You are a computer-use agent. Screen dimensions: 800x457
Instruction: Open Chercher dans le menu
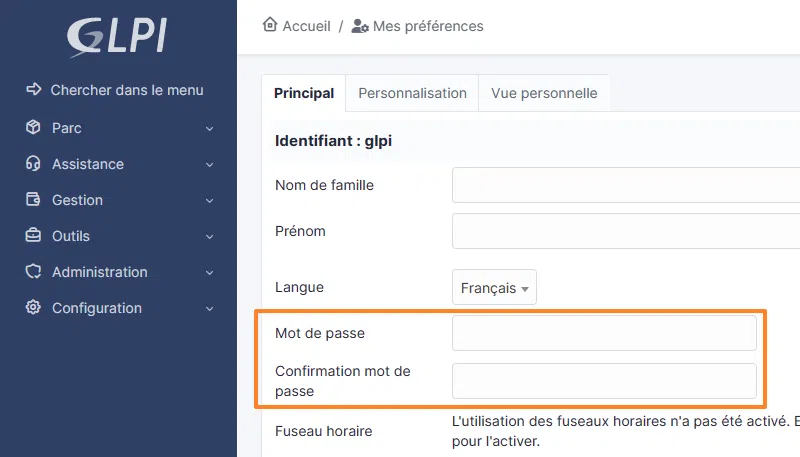(126, 90)
